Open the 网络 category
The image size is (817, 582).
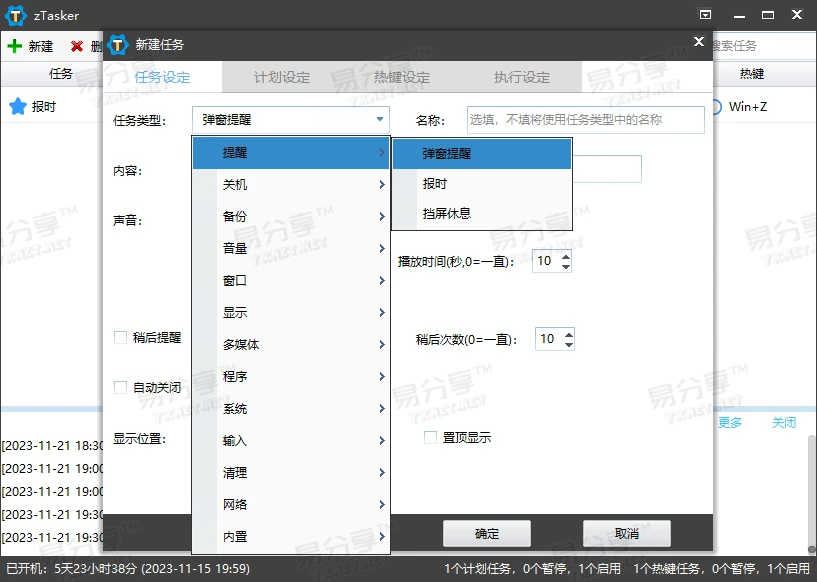tap(291, 504)
